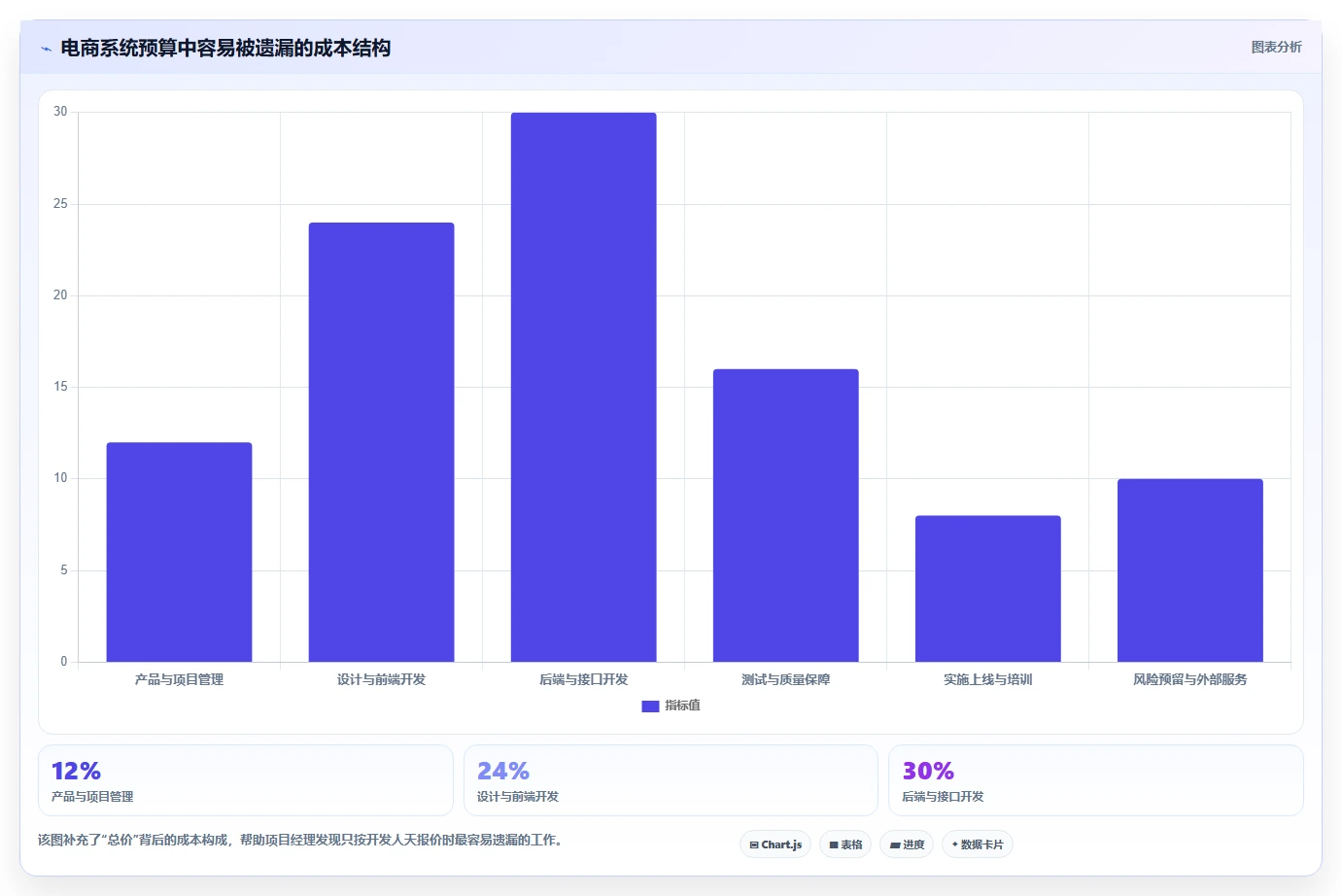Click the 指标值 legend label
This screenshot has width=1342, height=896.
[x=682, y=706]
